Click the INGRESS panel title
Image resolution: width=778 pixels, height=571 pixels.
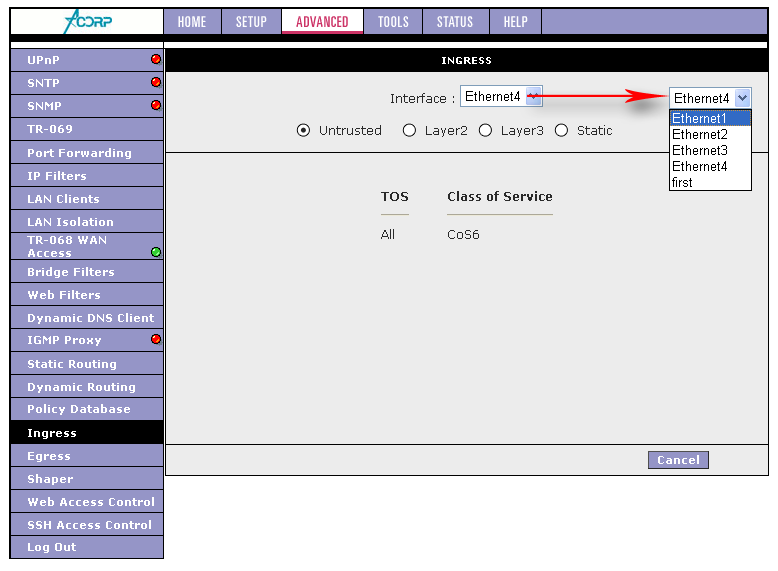pyautogui.click(x=466, y=61)
